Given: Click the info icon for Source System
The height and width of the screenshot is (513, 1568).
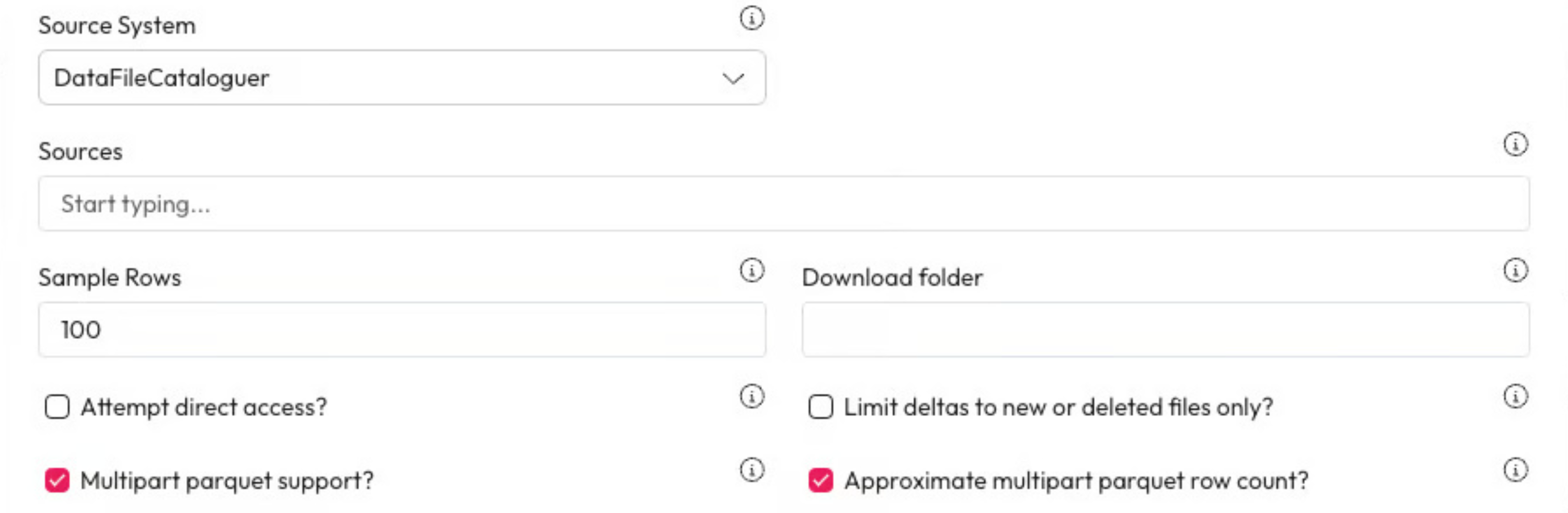Looking at the screenshot, I should (752, 18).
